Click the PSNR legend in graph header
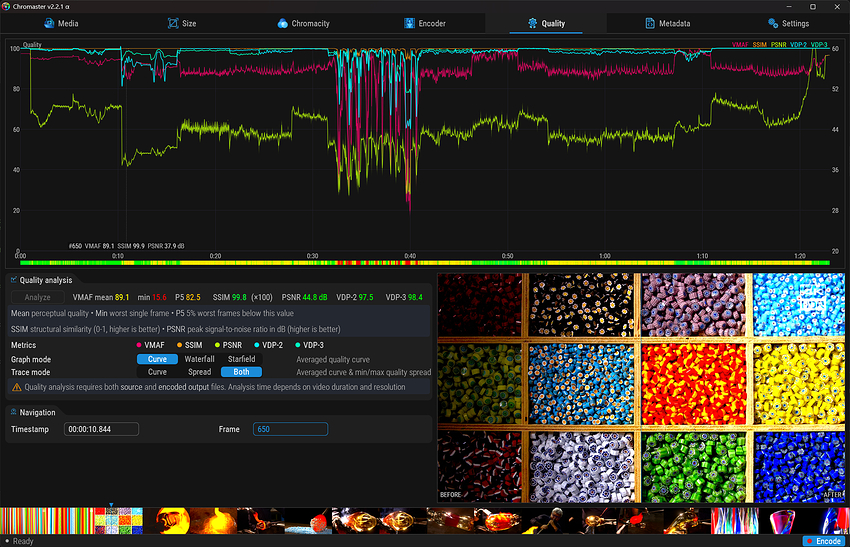Viewport: 850px width, 547px height. coord(778,44)
